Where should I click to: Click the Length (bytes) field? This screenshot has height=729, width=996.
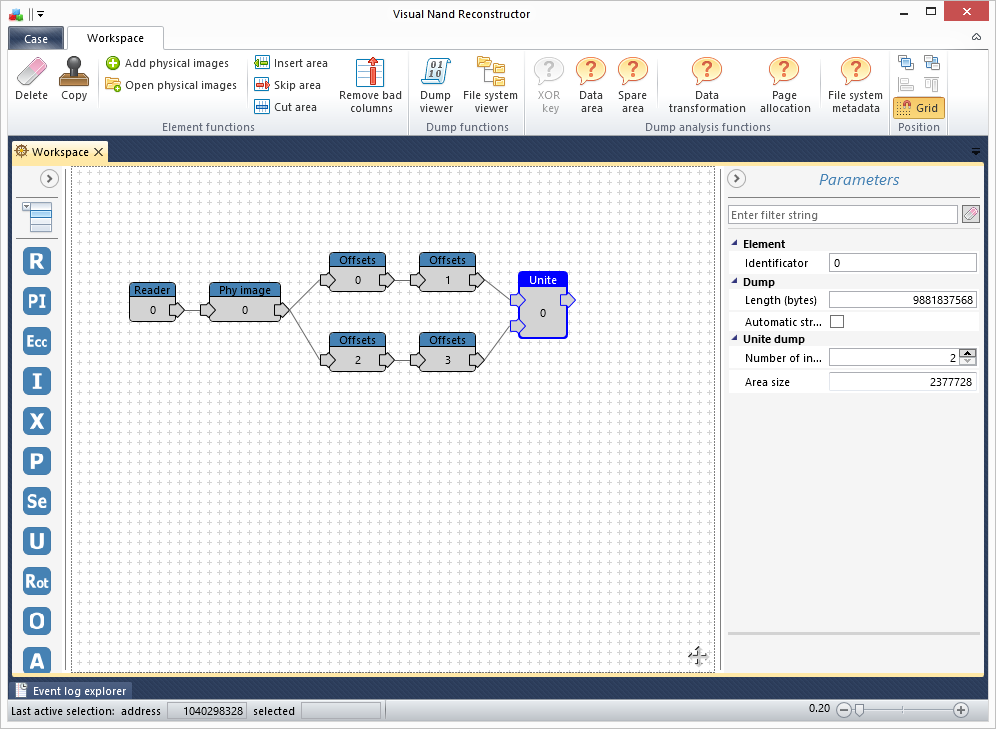[903, 300]
